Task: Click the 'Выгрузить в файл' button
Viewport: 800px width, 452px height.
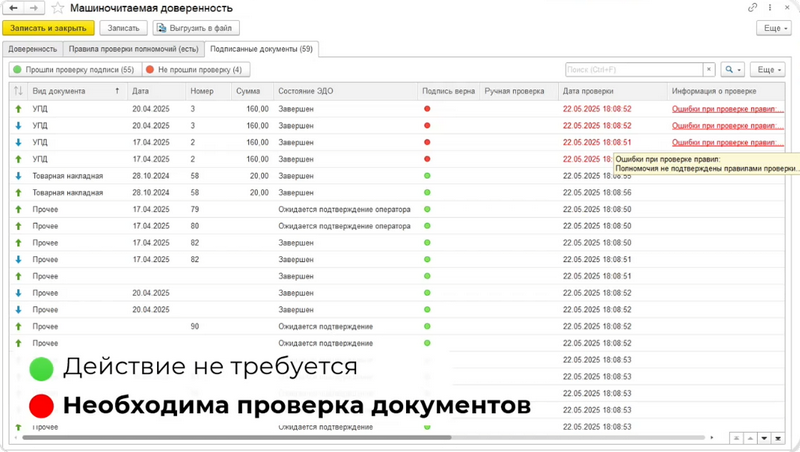Action: (x=195, y=28)
